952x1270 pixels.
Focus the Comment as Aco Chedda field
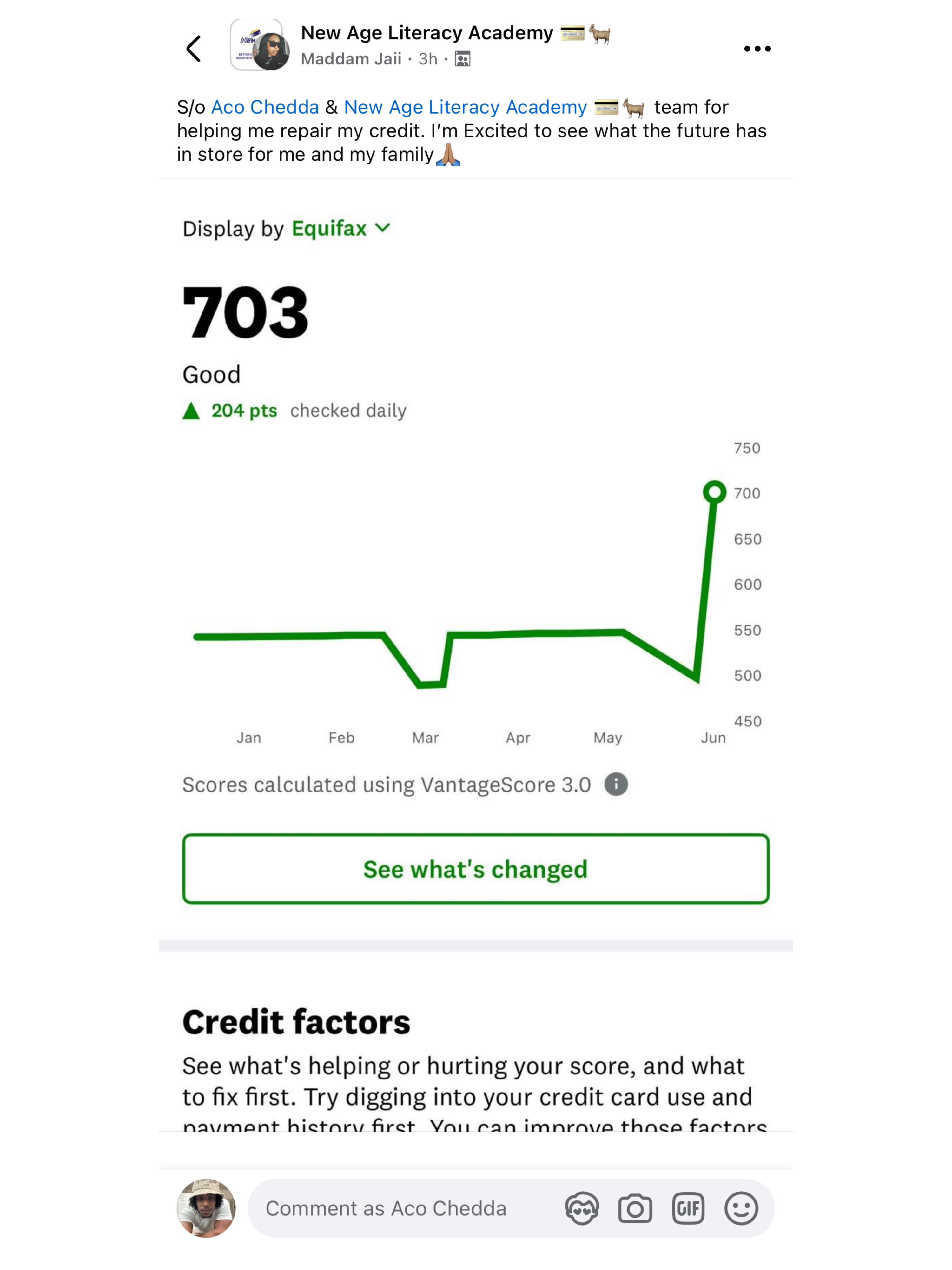pos(402,1209)
